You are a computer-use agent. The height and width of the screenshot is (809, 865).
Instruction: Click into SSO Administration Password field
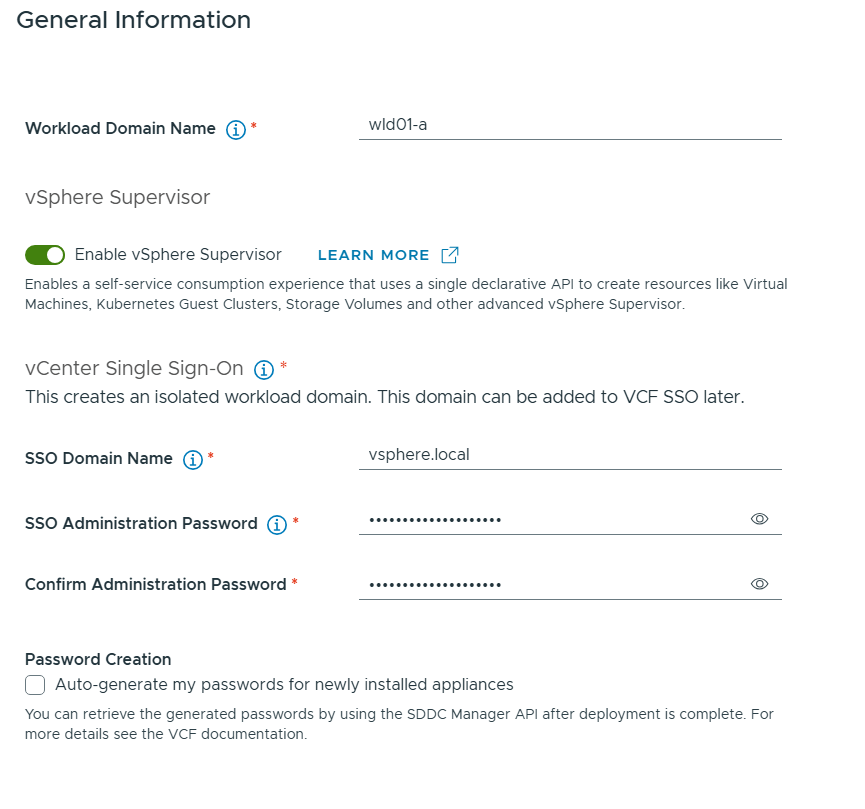pyautogui.click(x=550, y=520)
